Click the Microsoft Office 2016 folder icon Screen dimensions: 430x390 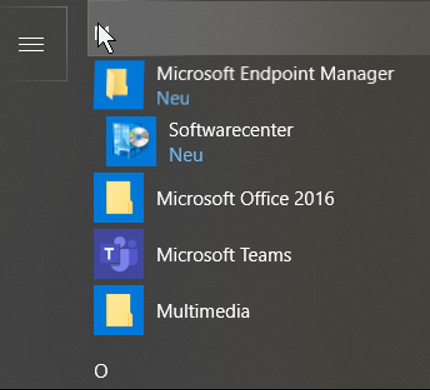pos(119,198)
